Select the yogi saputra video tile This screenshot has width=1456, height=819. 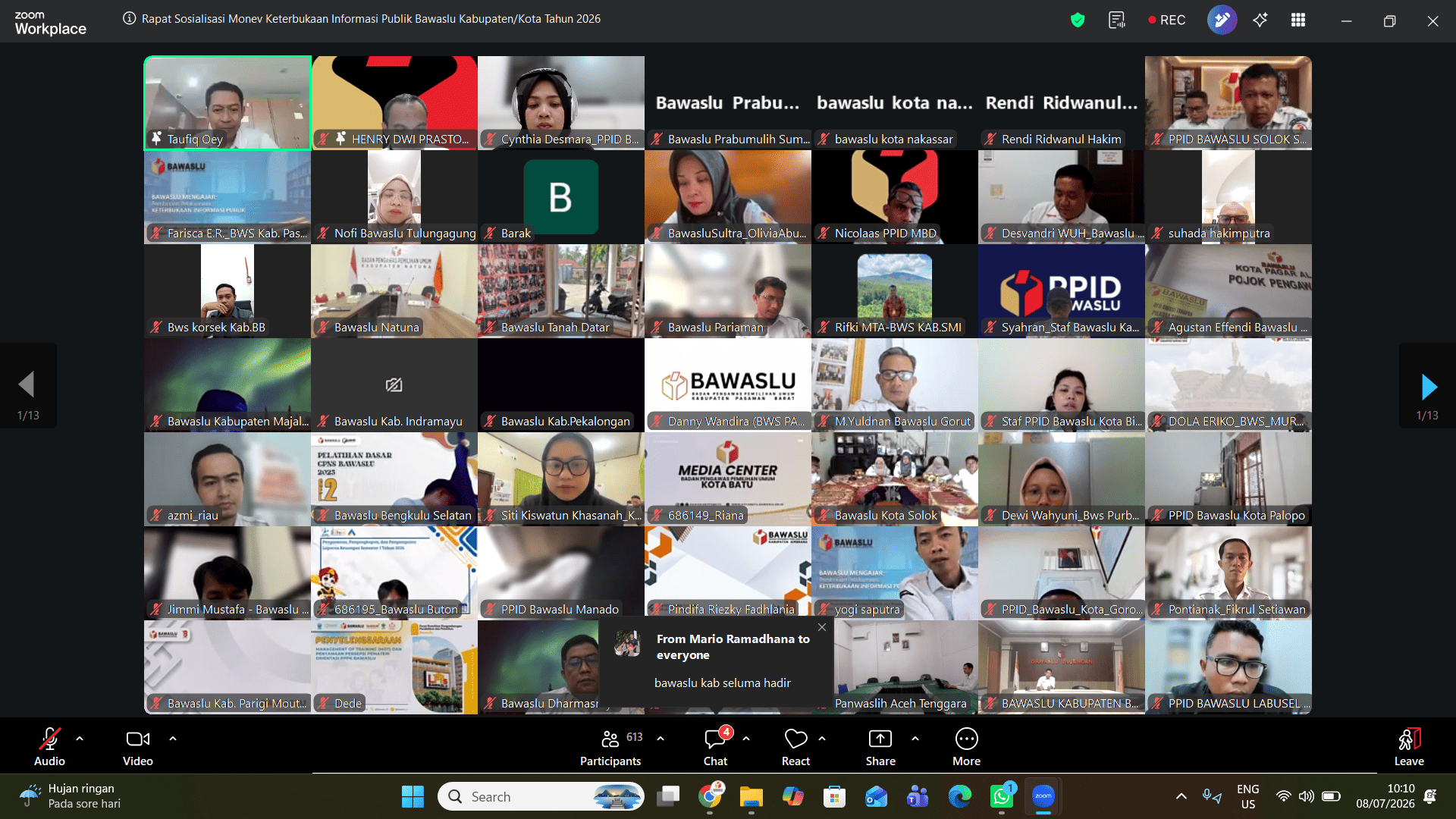point(895,573)
